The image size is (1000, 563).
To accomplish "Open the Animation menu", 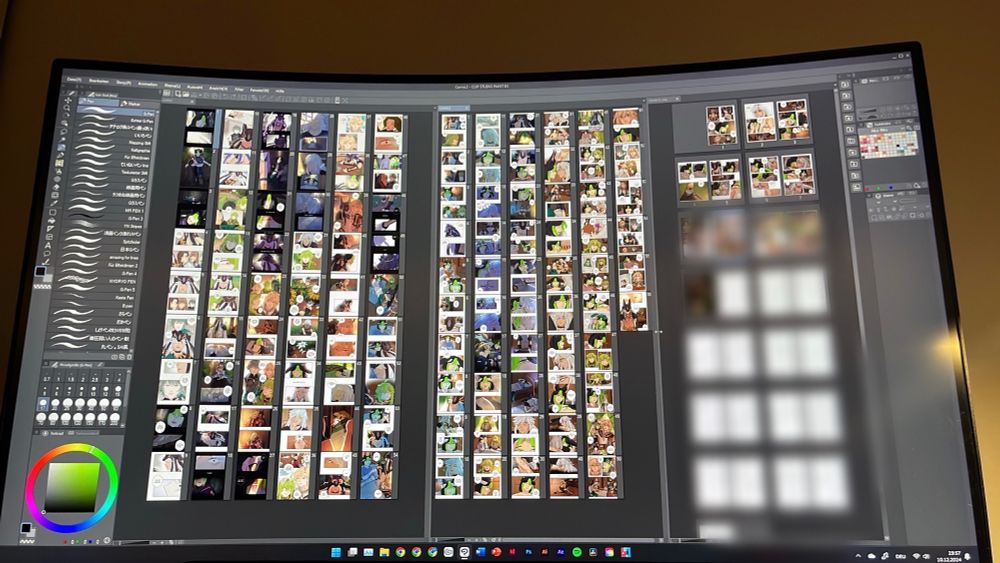I will point(147,84).
